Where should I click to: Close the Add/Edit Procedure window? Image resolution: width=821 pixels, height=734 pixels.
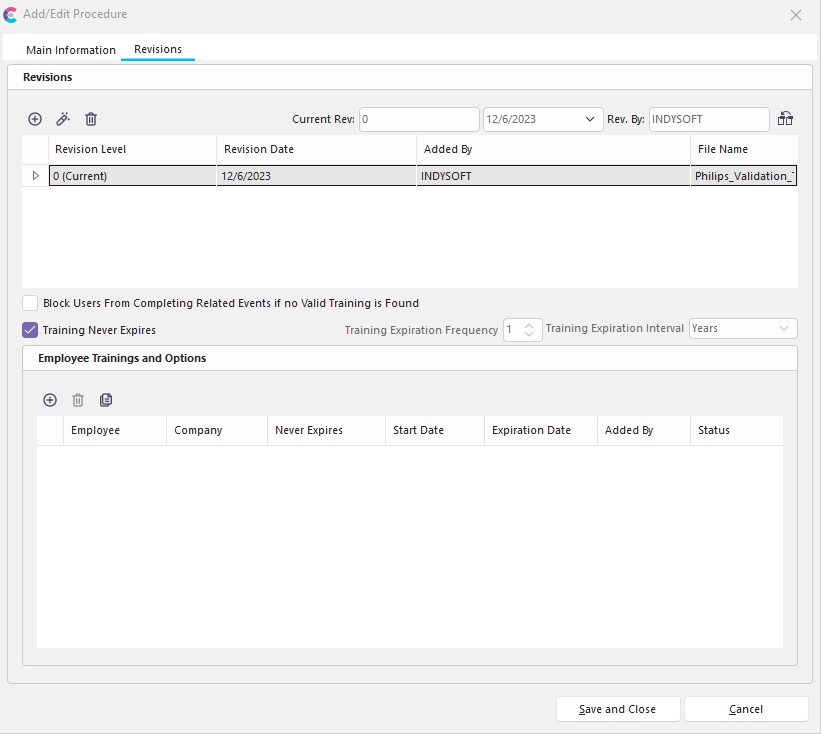coord(796,15)
